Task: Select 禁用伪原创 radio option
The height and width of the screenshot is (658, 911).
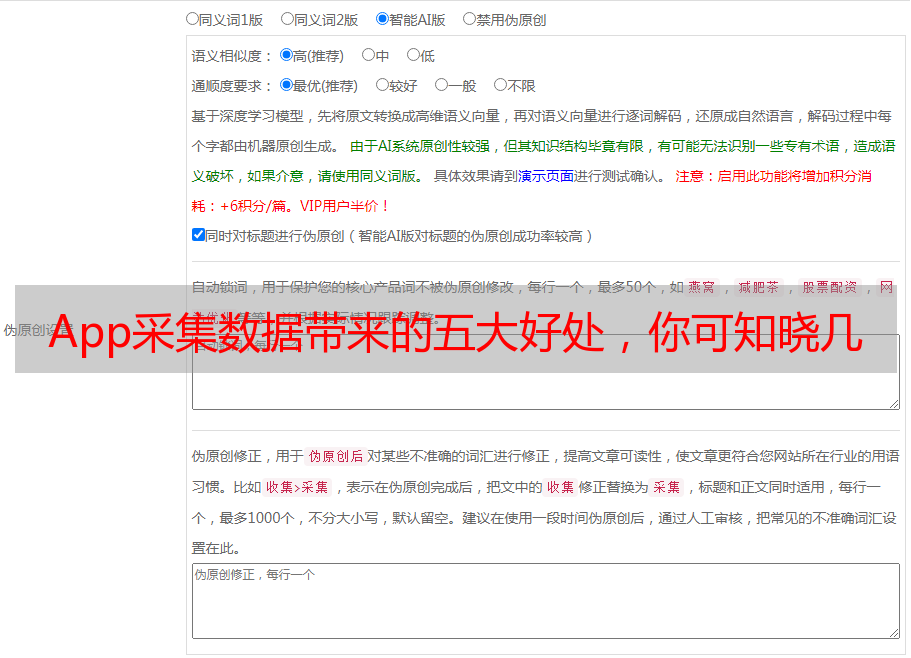Action: pyautogui.click(x=469, y=19)
